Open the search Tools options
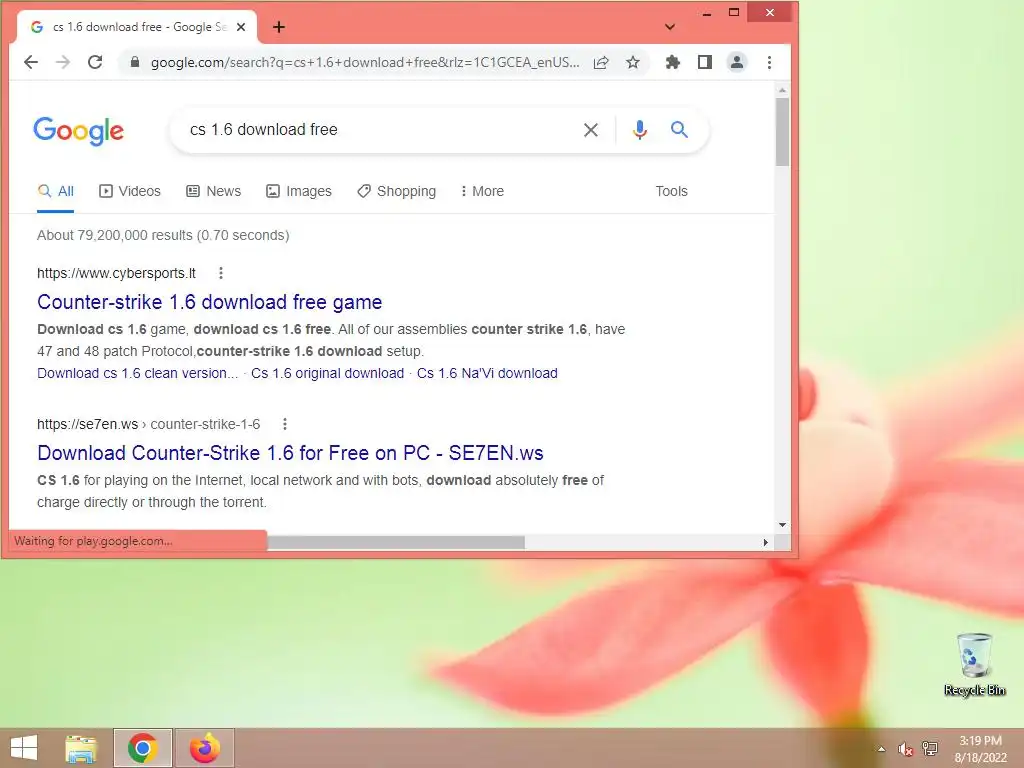Screen dimensions: 1024x768 pyautogui.click(x=671, y=191)
